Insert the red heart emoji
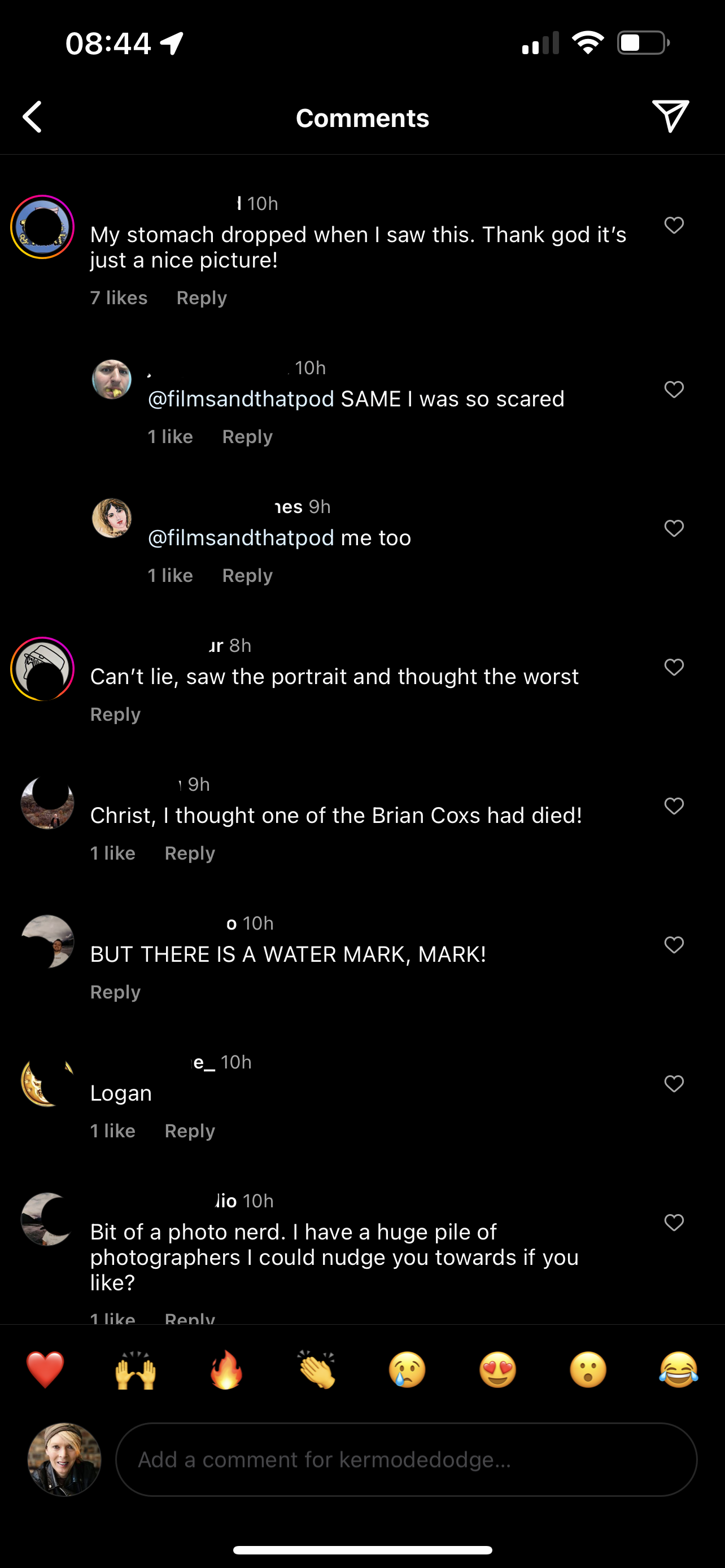The width and height of the screenshot is (725, 1568). pos(45,1369)
